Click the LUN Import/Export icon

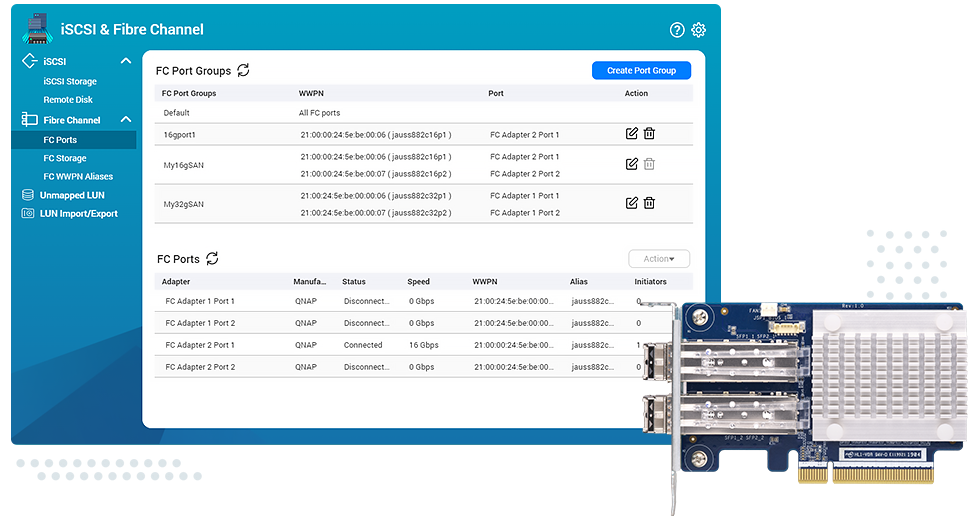(28, 213)
